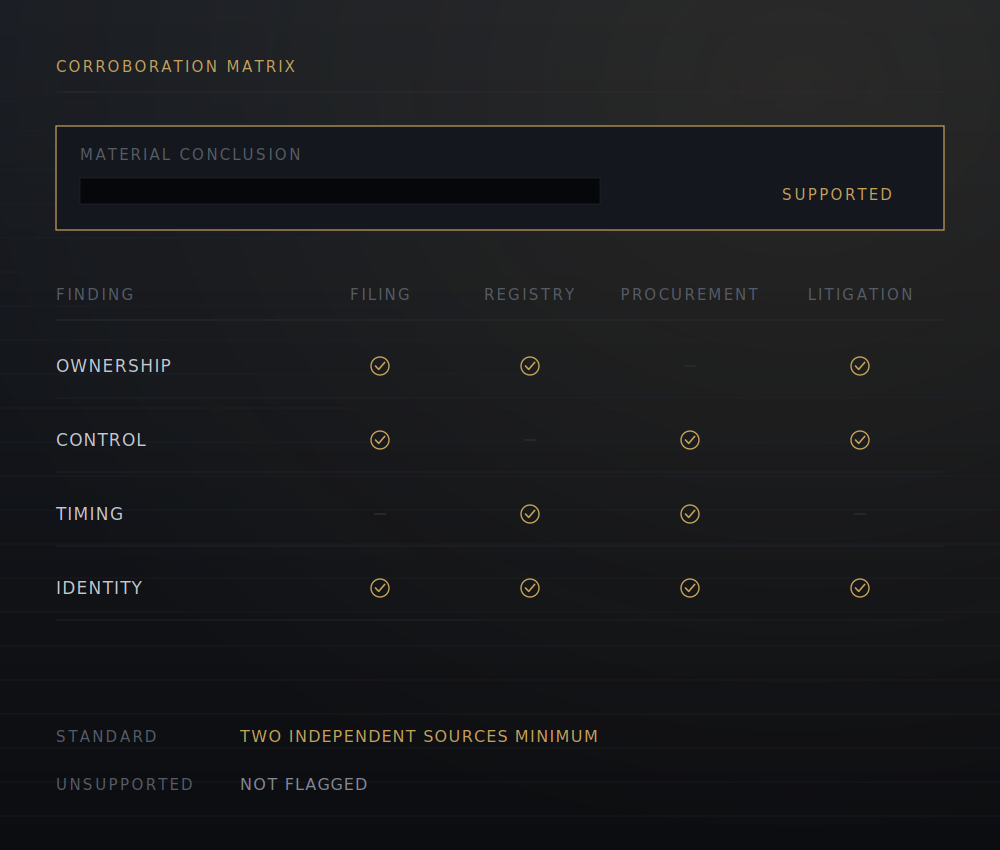
Task: Click the Control Procurement check icon
Action: tap(690, 440)
